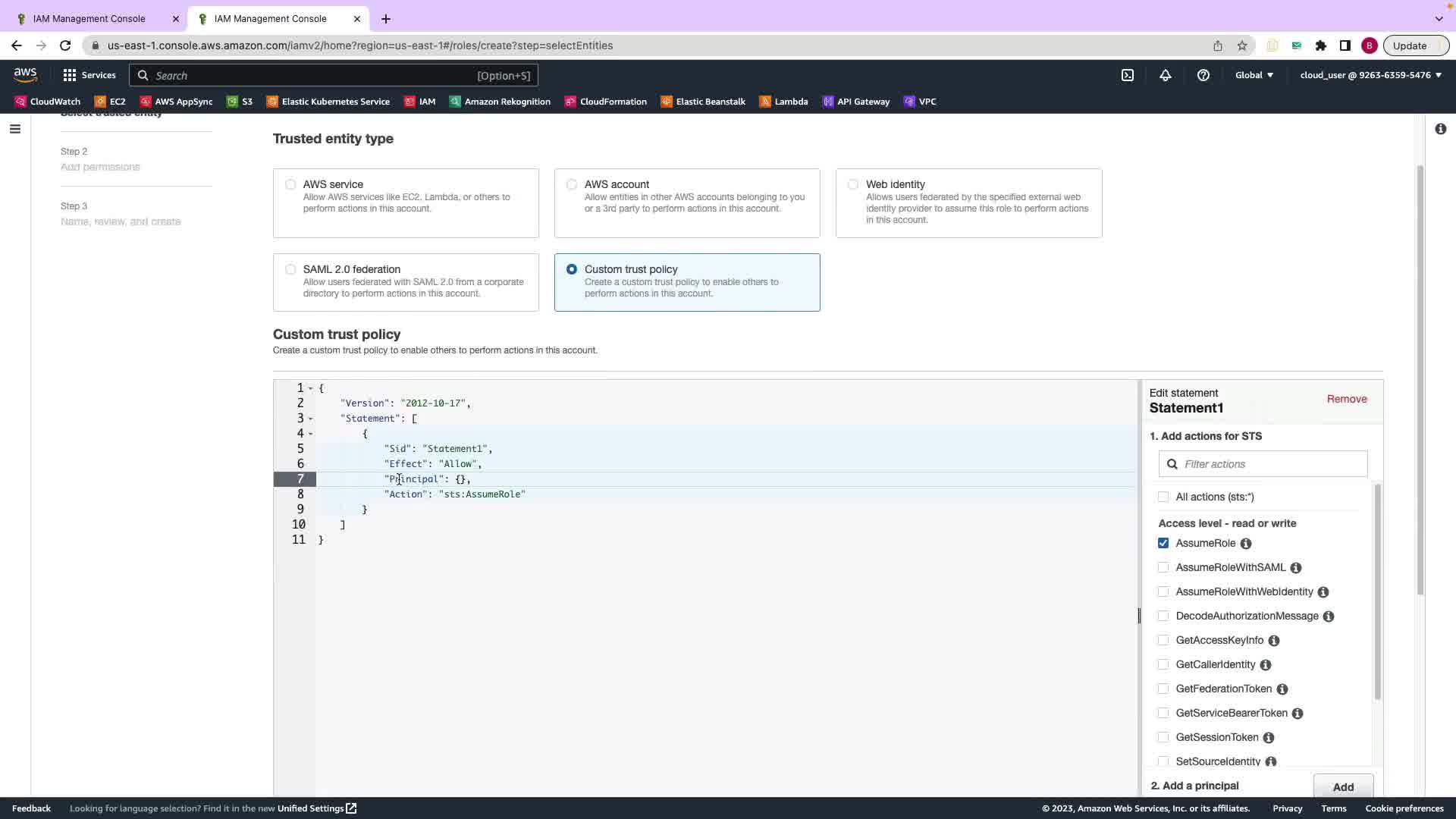
Task: Open the Lambda bookmark shortcut
Action: tap(783, 102)
